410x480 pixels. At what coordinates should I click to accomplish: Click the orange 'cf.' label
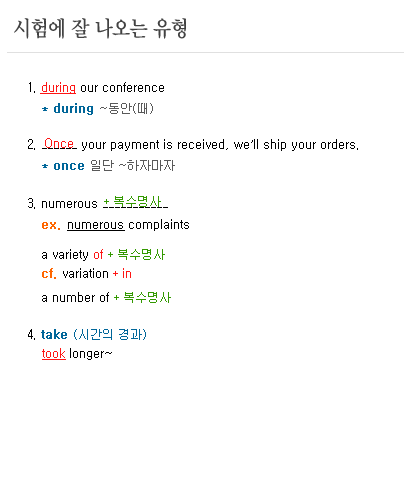[49, 274]
